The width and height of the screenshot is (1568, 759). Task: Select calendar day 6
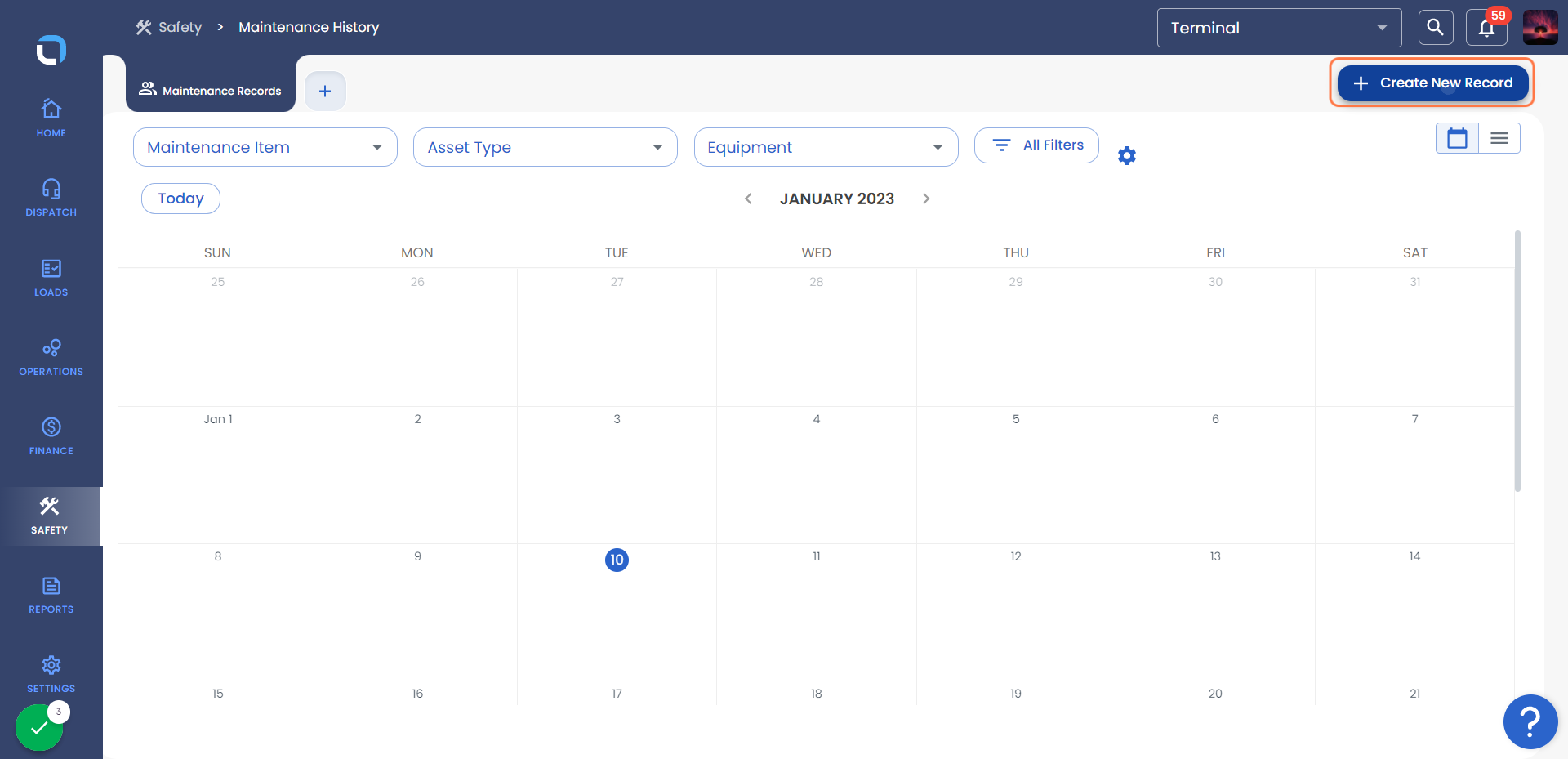(1215, 475)
